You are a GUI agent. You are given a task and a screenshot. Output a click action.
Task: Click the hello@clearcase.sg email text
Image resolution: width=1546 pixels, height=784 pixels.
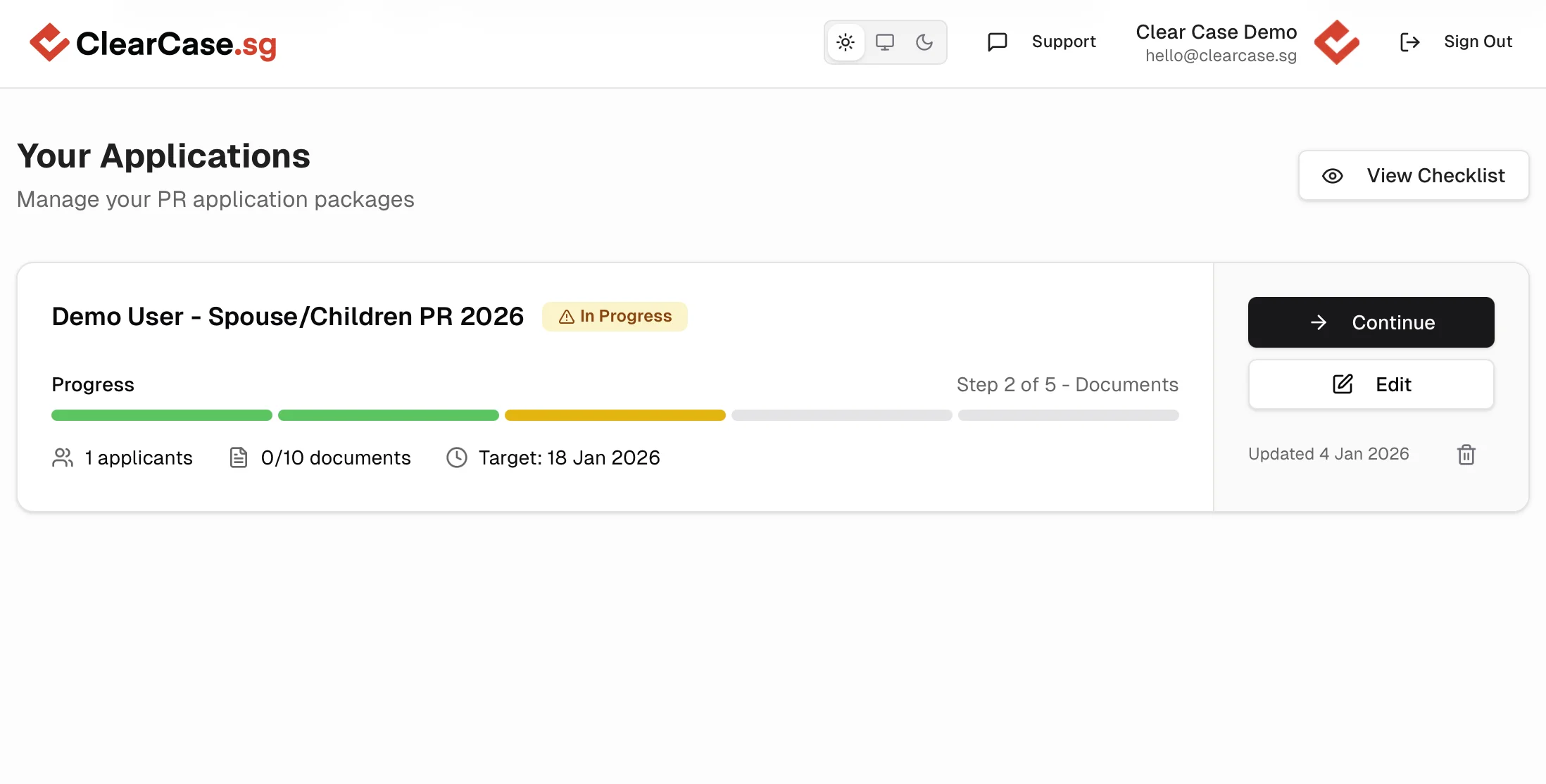tap(1221, 56)
